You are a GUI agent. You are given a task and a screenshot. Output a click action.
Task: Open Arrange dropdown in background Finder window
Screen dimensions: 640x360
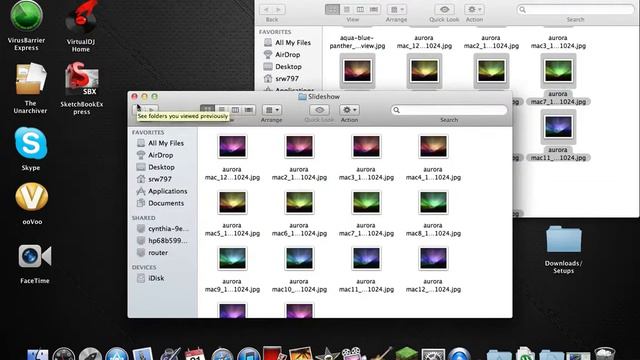coord(396,9)
